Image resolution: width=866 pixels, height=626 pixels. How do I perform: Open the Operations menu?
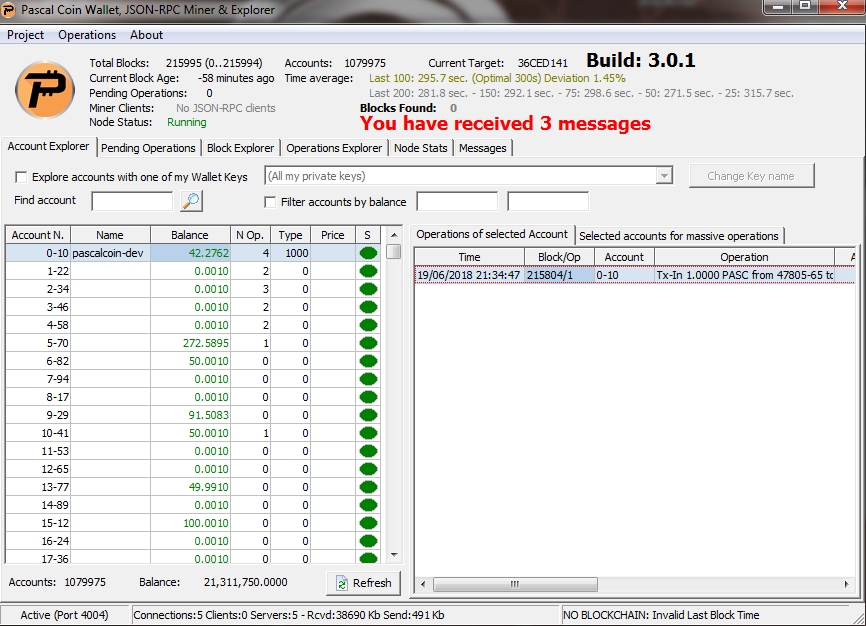click(x=87, y=35)
